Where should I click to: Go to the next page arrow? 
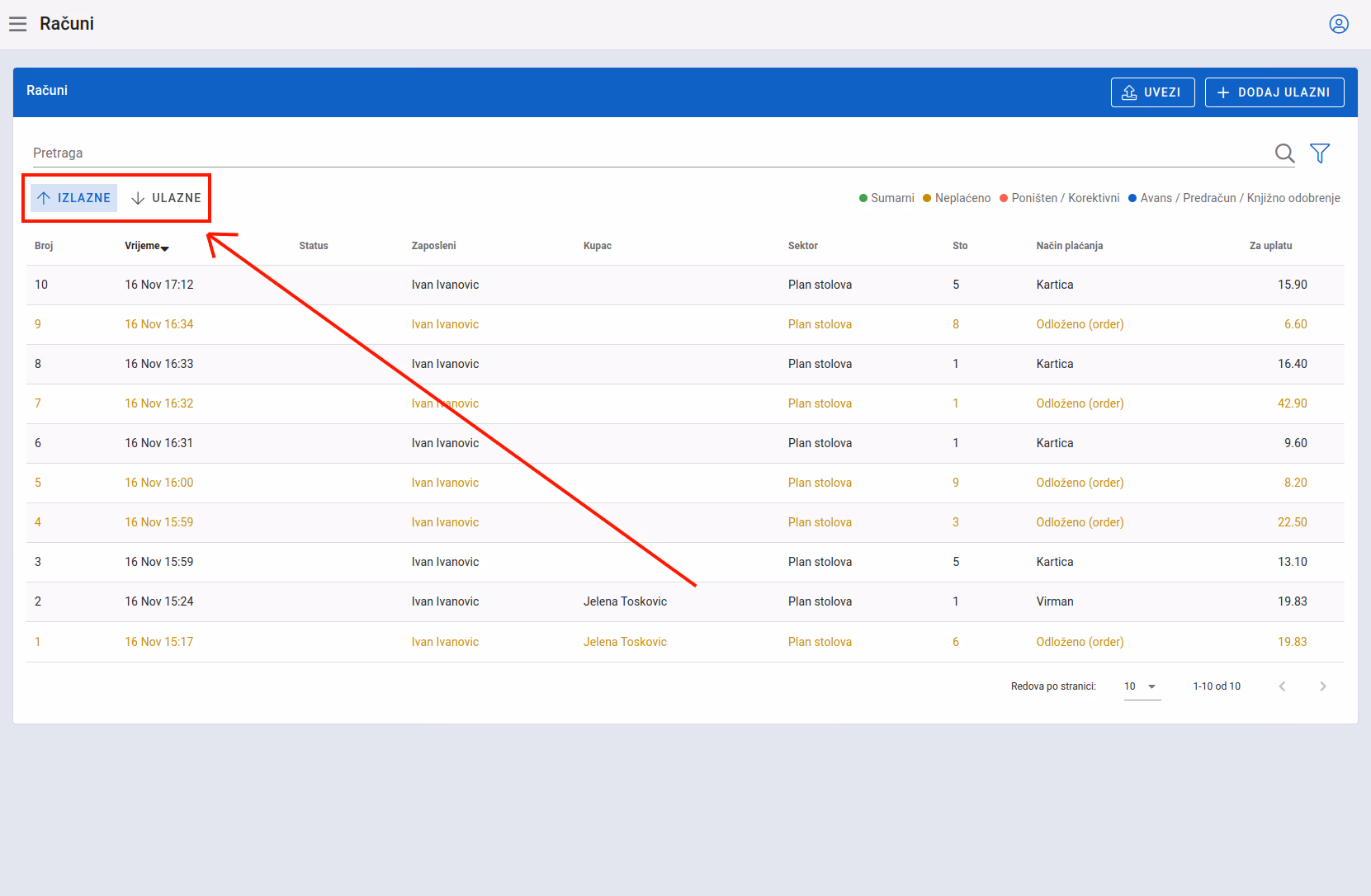pos(1323,686)
